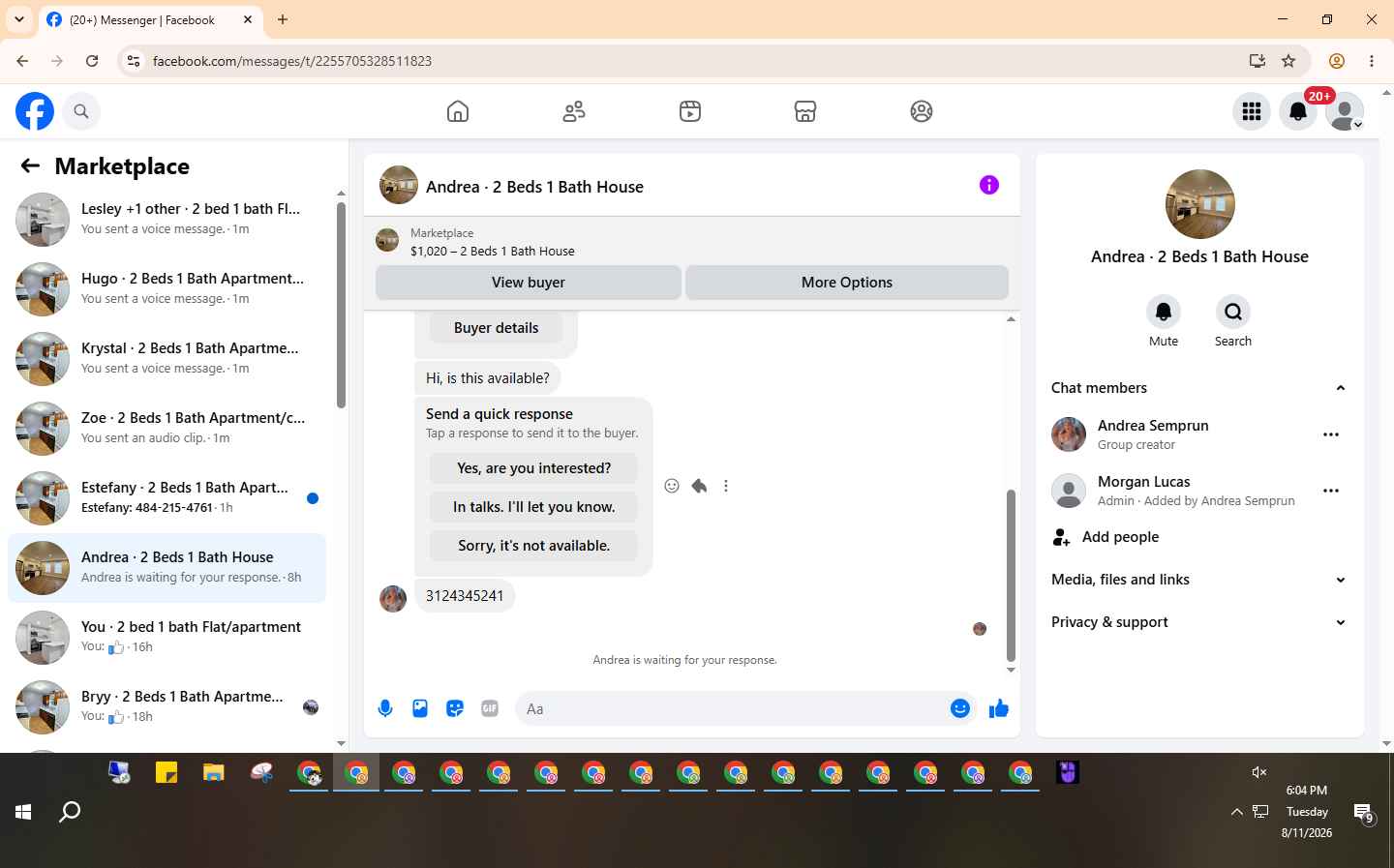
Task: Open Bryy 2 Beds 1 Bath conversation
Action: [167, 707]
